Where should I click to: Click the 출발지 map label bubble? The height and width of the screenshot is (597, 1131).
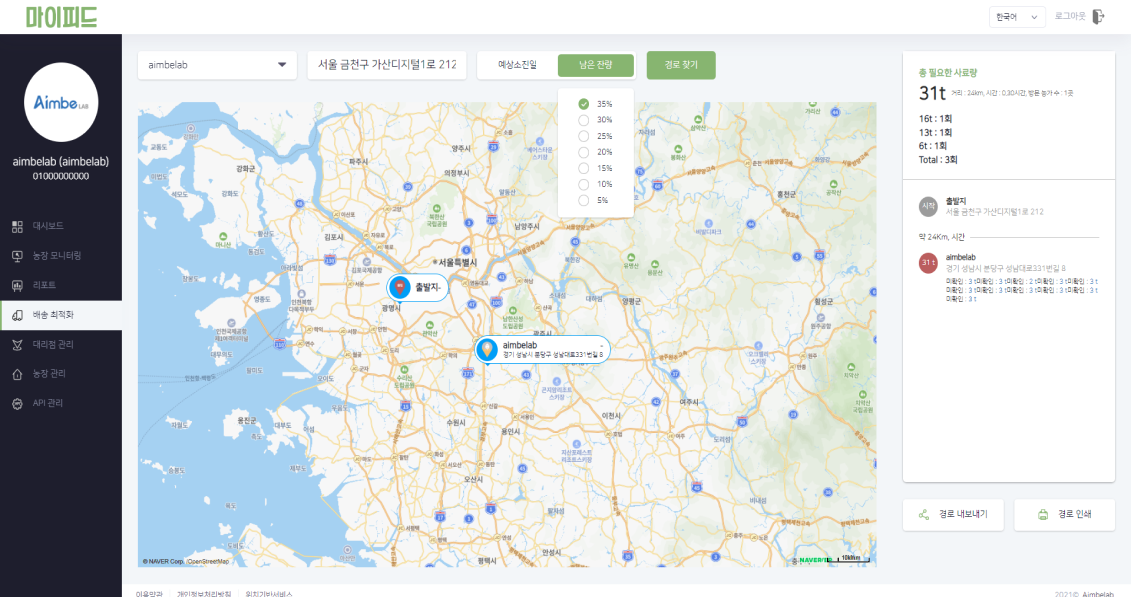[x=418, y=287]
